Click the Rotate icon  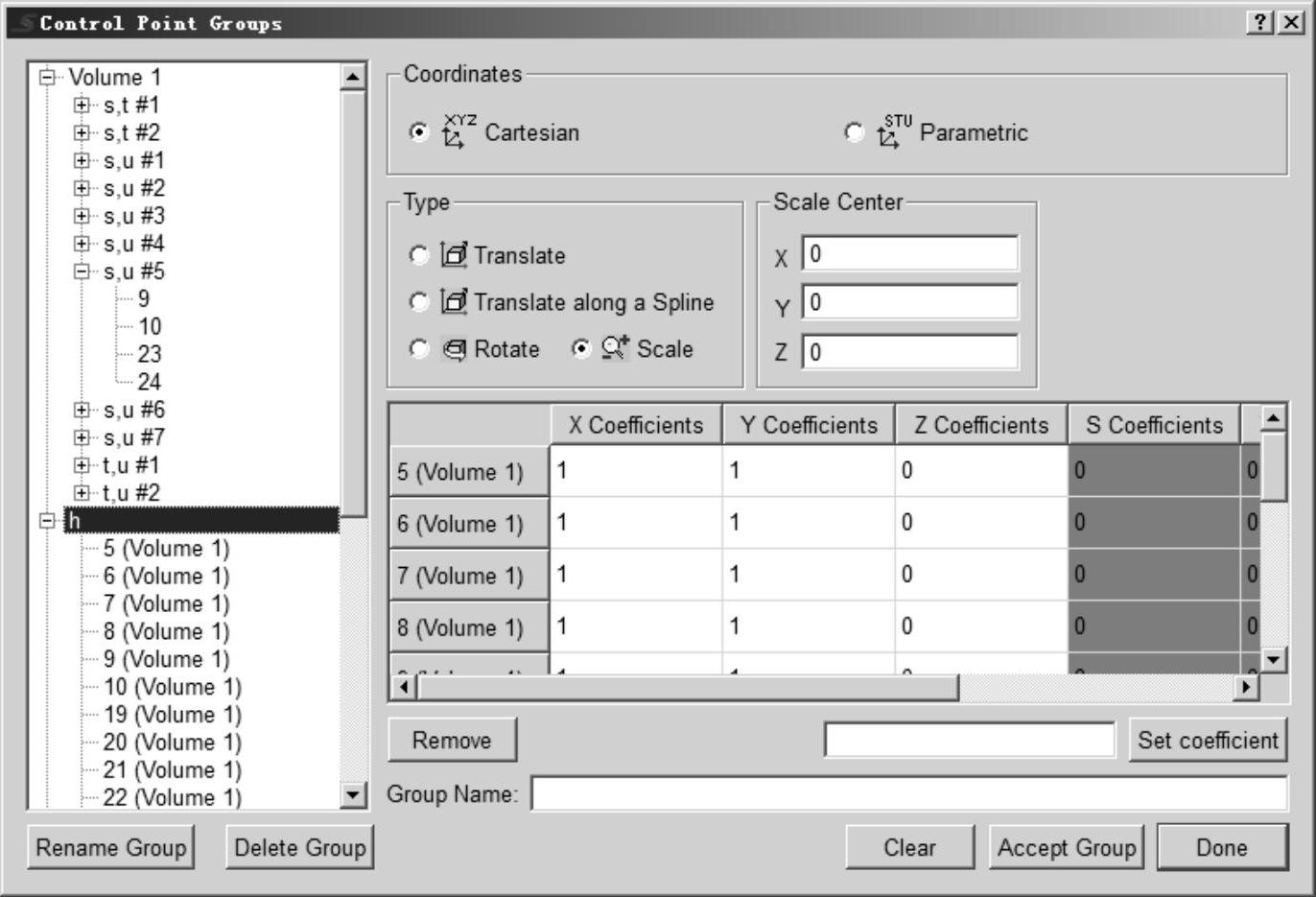tap(455, 349)
